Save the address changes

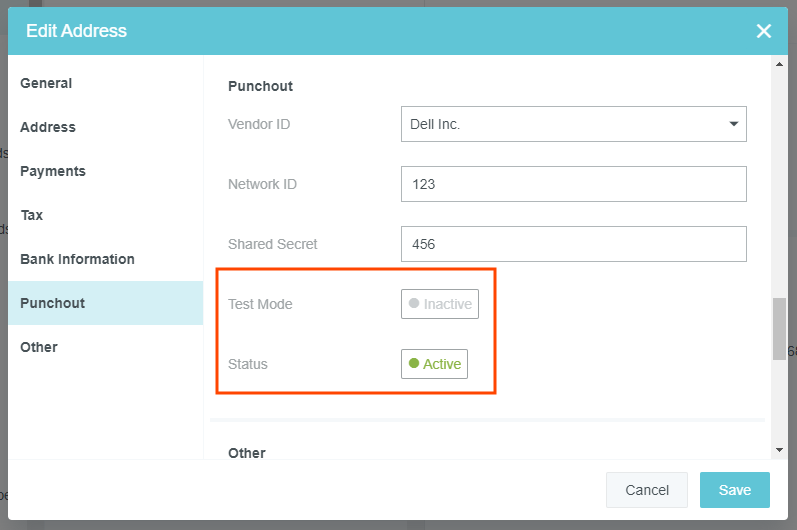tap(734, 490)
